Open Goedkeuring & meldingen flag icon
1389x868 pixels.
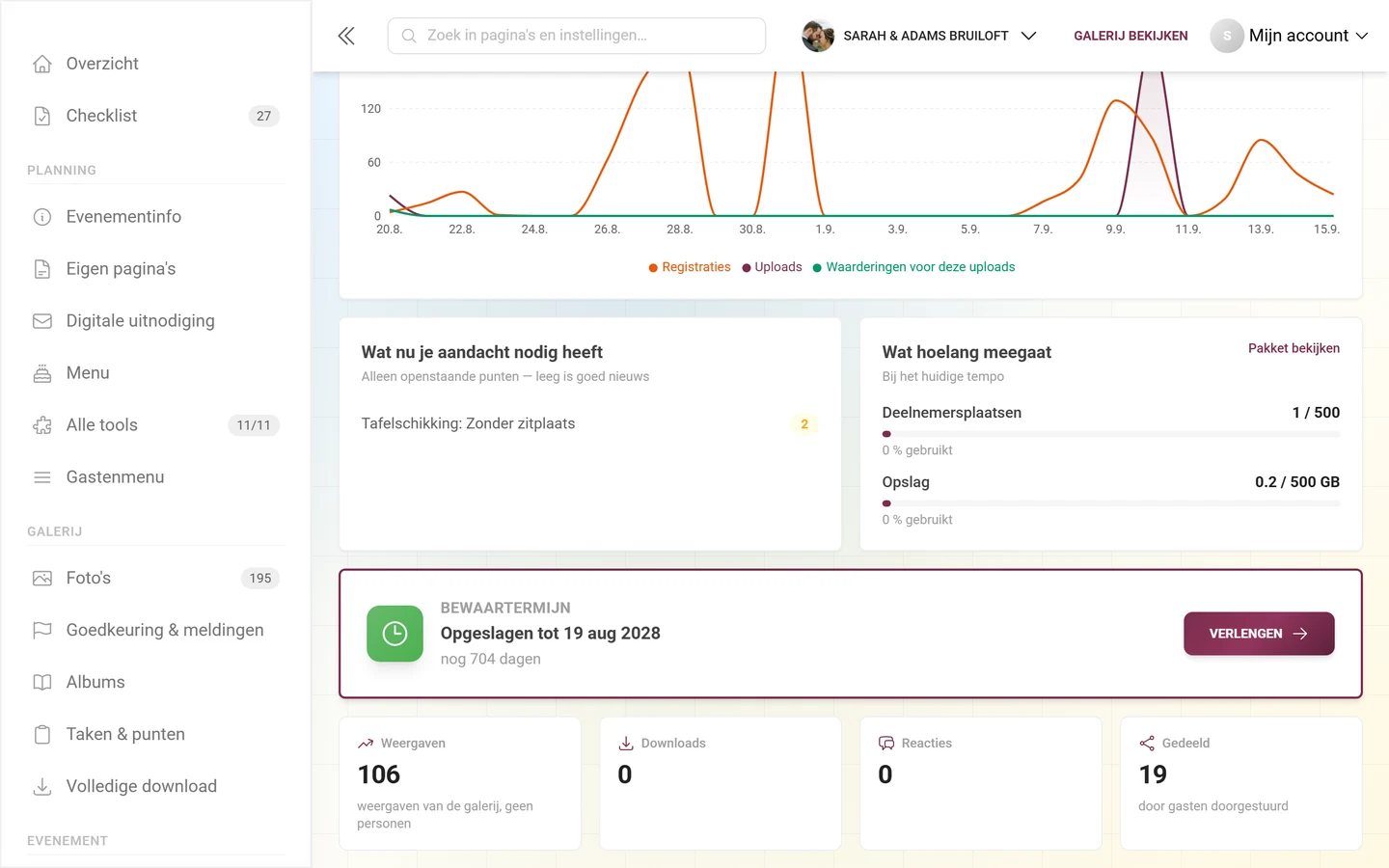(42, 631)
